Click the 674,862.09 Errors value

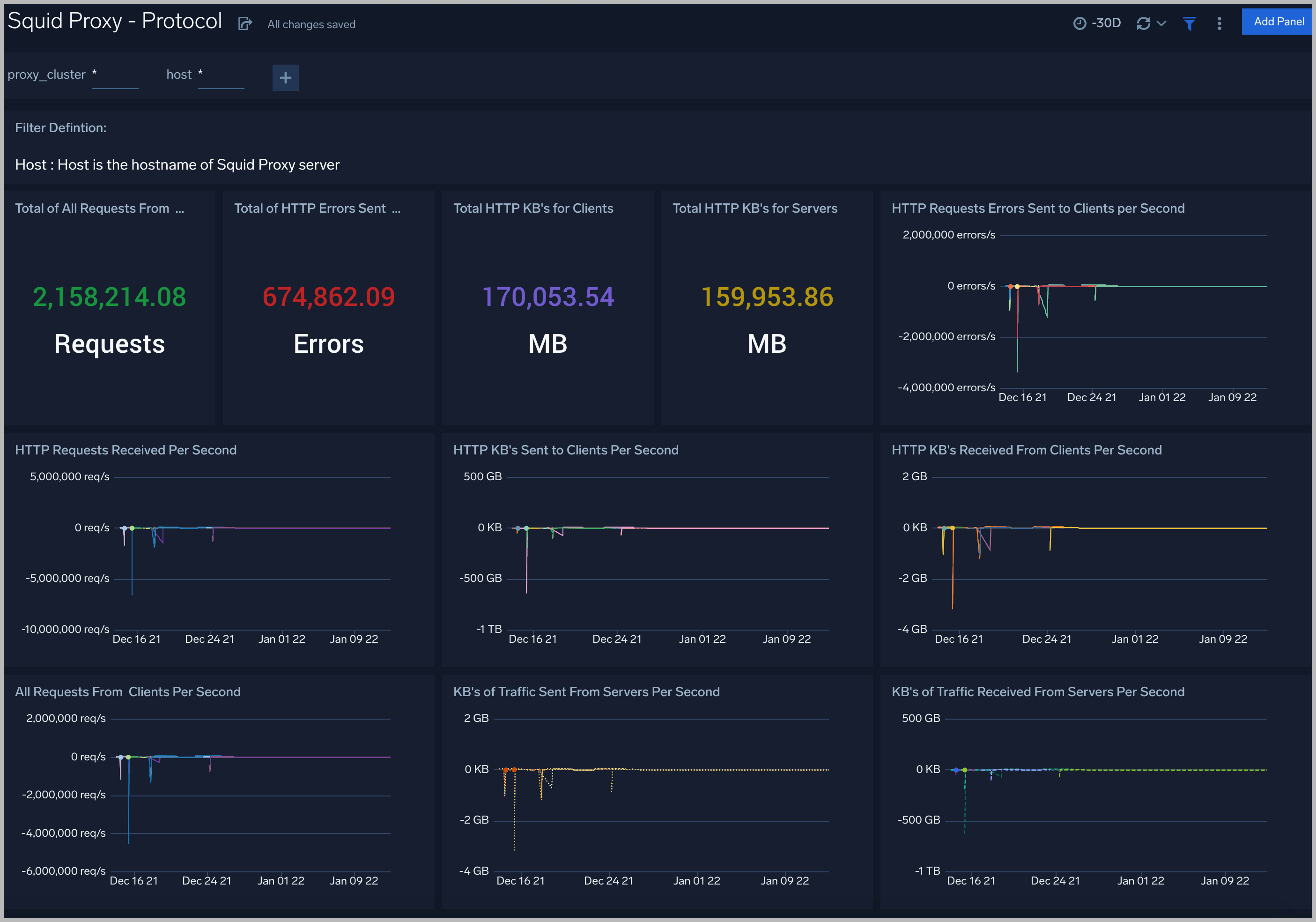328,297
